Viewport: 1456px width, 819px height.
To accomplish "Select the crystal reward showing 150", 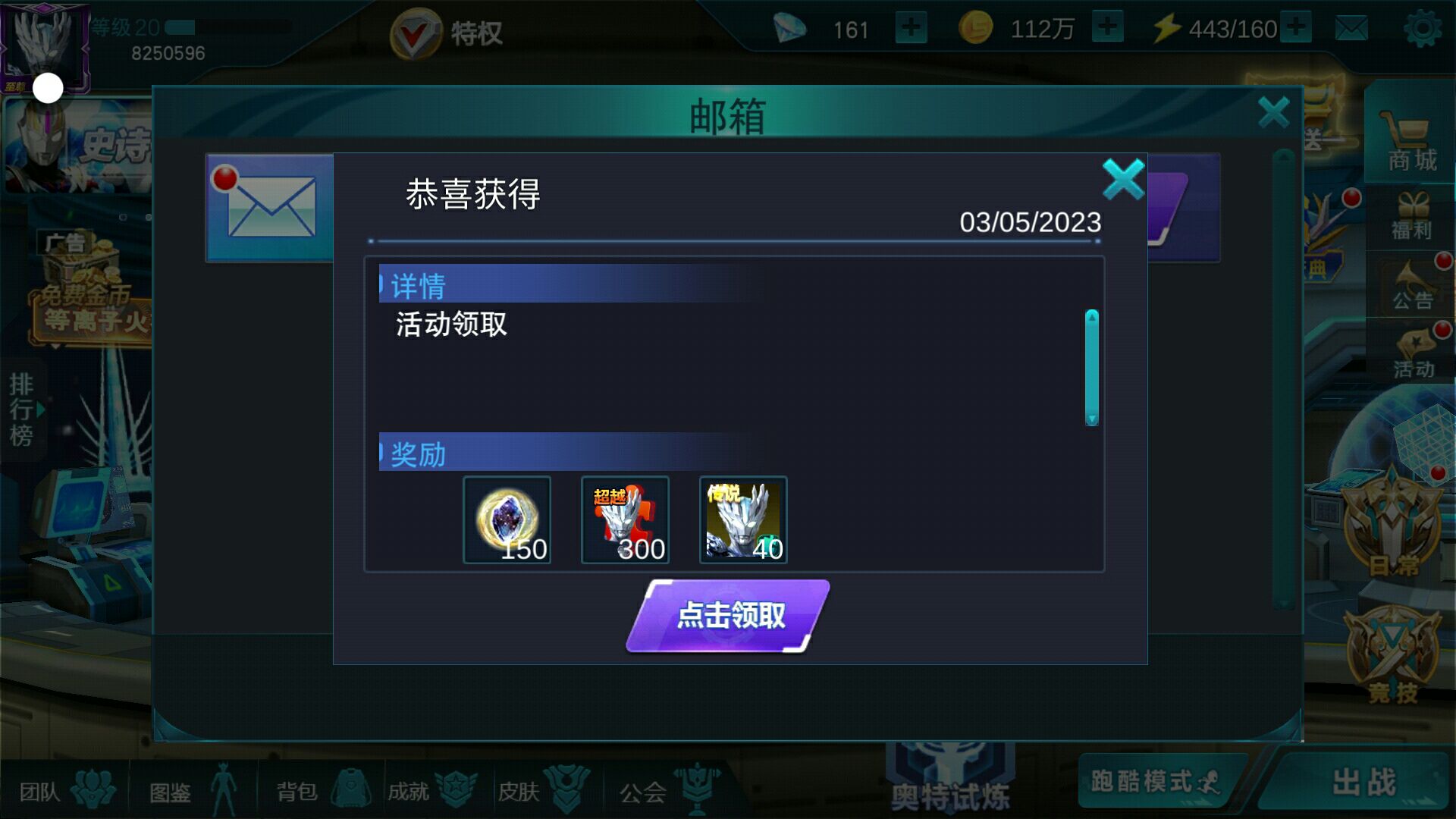I will point(507,520).
